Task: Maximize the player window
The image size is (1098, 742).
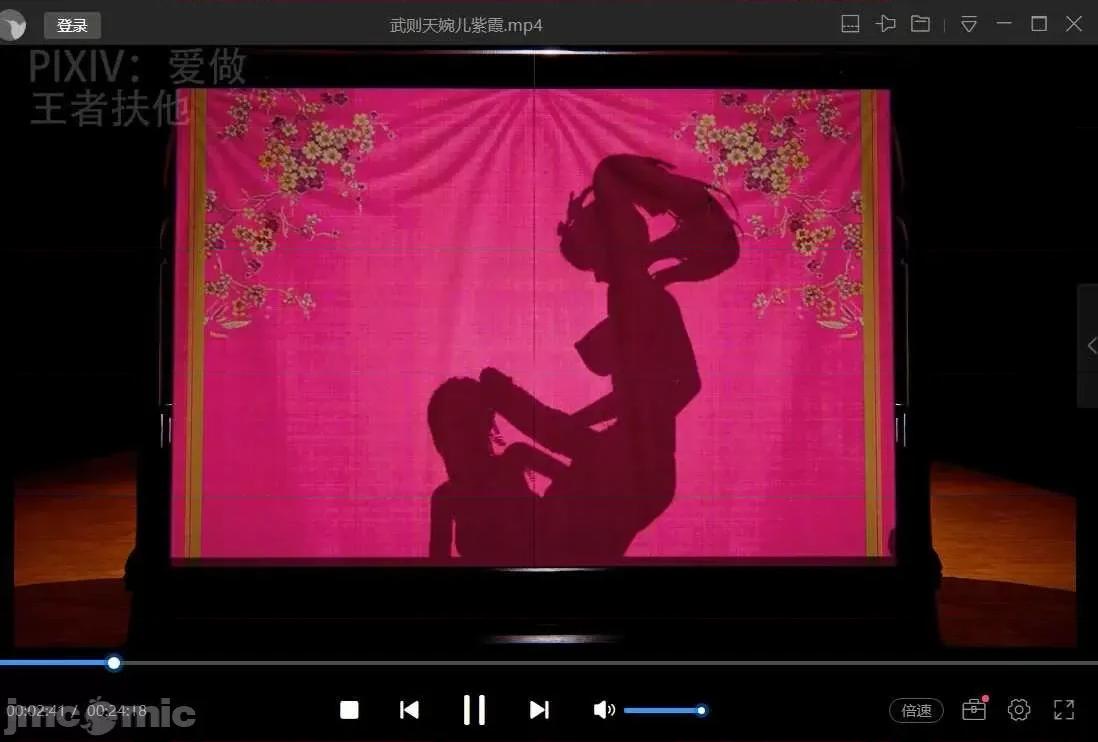Action: tap(1039, 24)
